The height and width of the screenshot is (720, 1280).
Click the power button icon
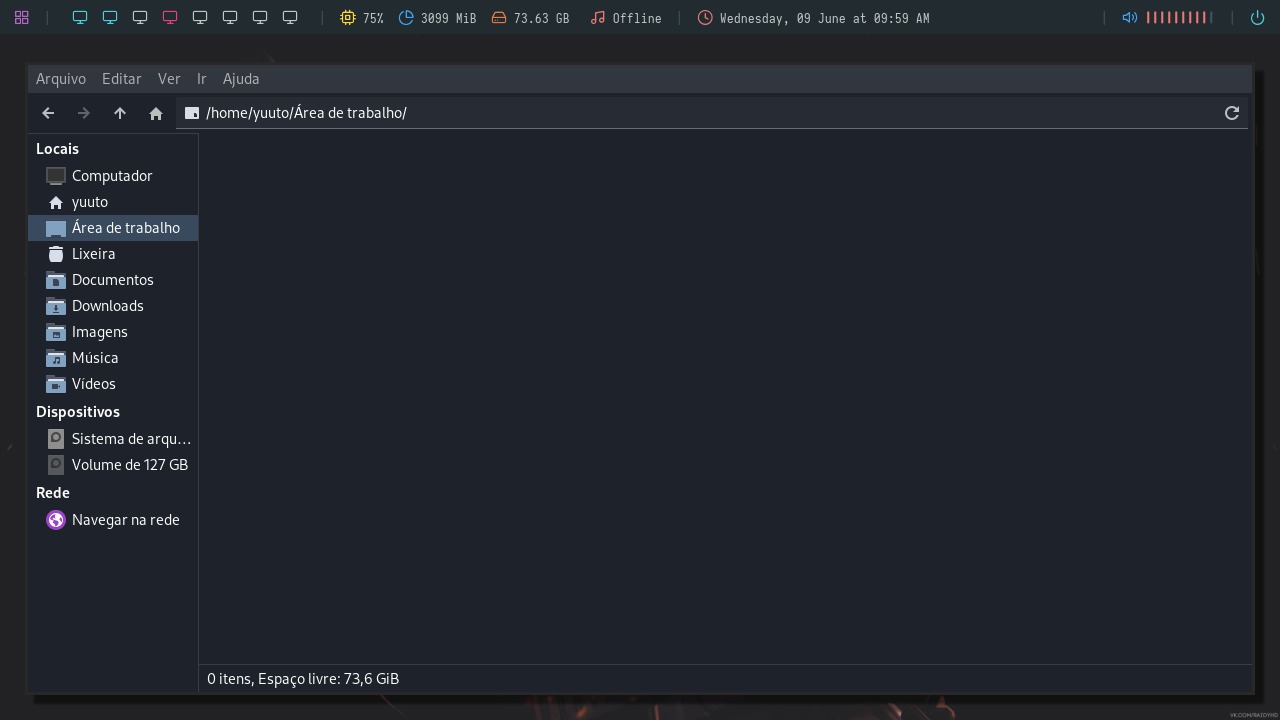tap(1257, 17)
